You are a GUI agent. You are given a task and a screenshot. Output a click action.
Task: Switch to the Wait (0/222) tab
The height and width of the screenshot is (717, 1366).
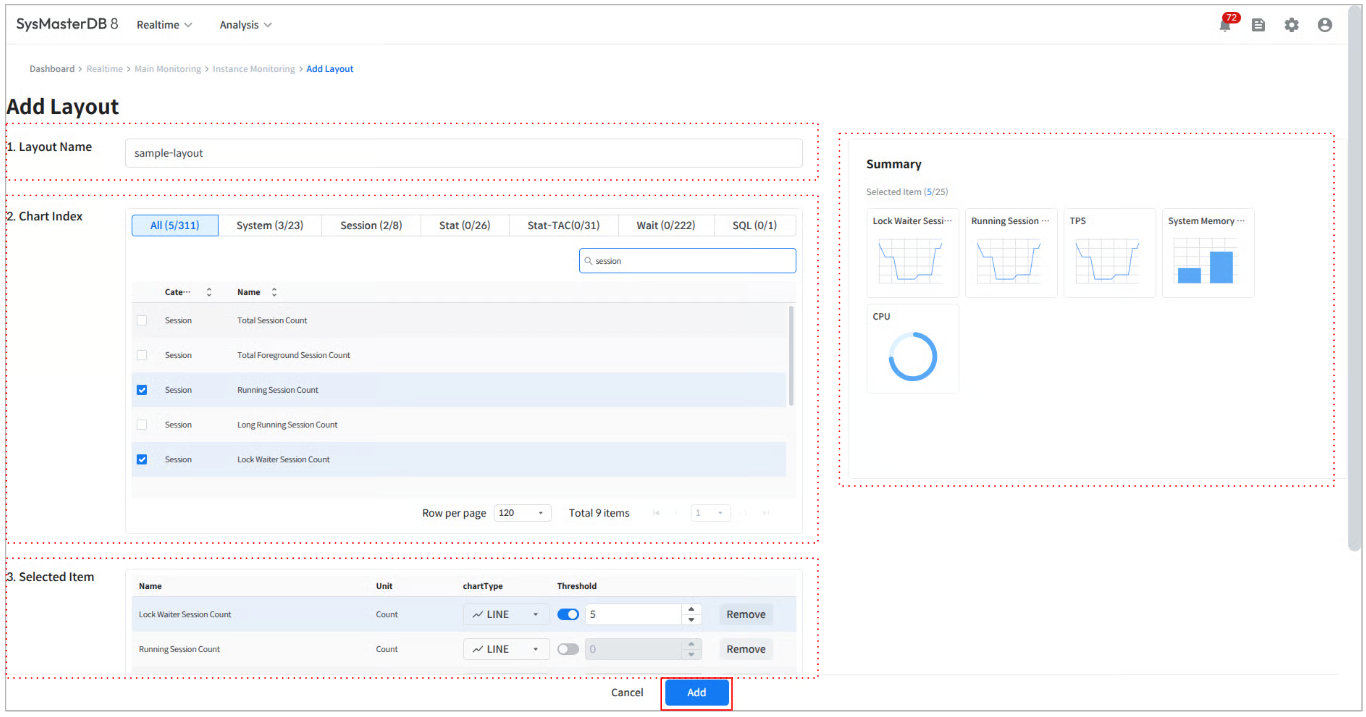click(x=666, y=226)
